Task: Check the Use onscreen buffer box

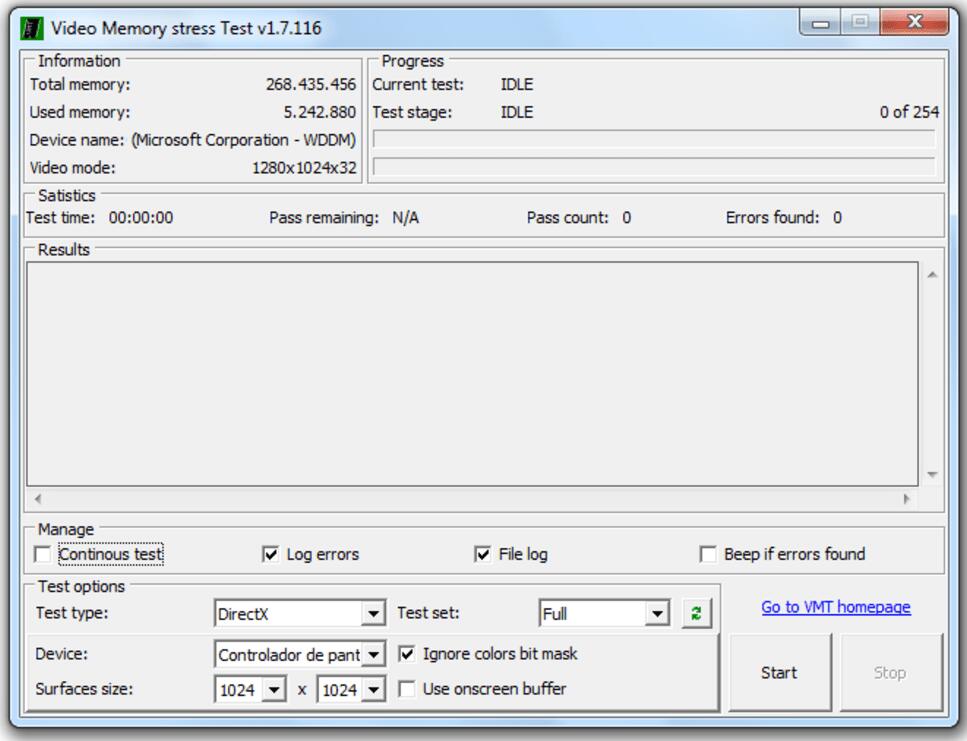Action: coord(407,689)
